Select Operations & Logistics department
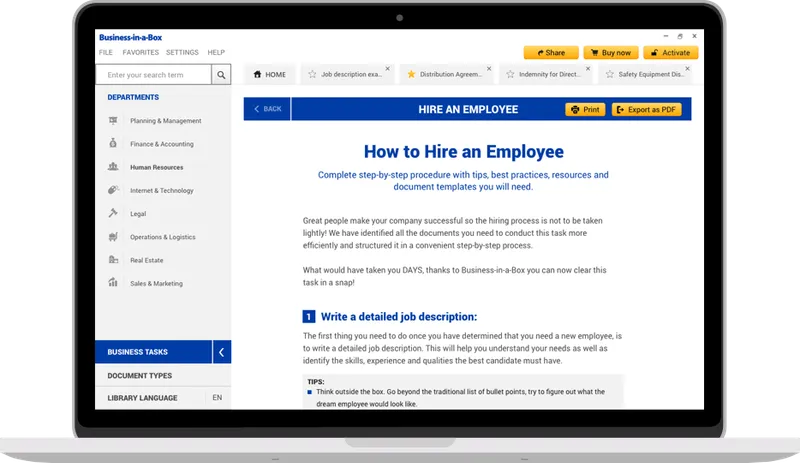Screen dimensions: 800x463 point(163,237)
